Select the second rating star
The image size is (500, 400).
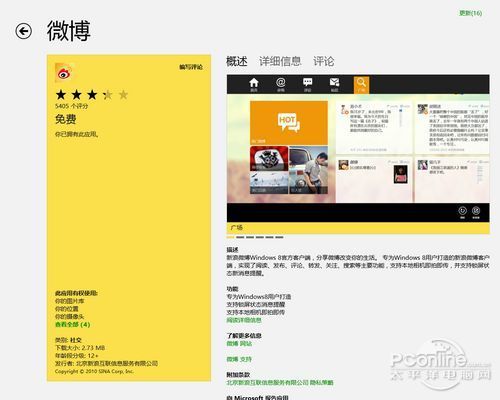click(x=77, y=95)
